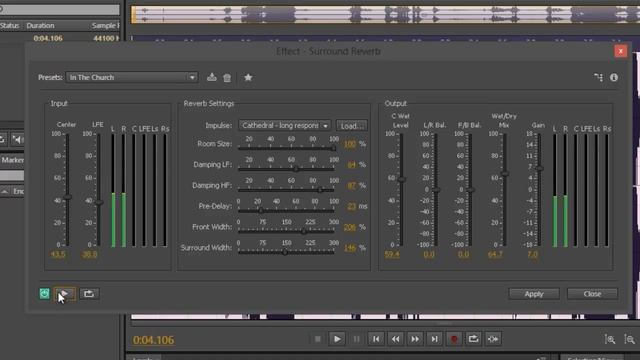The width and height of the screenshot is (640, 360).
Task: Toggle loop in effect preview
Action: 89,293
